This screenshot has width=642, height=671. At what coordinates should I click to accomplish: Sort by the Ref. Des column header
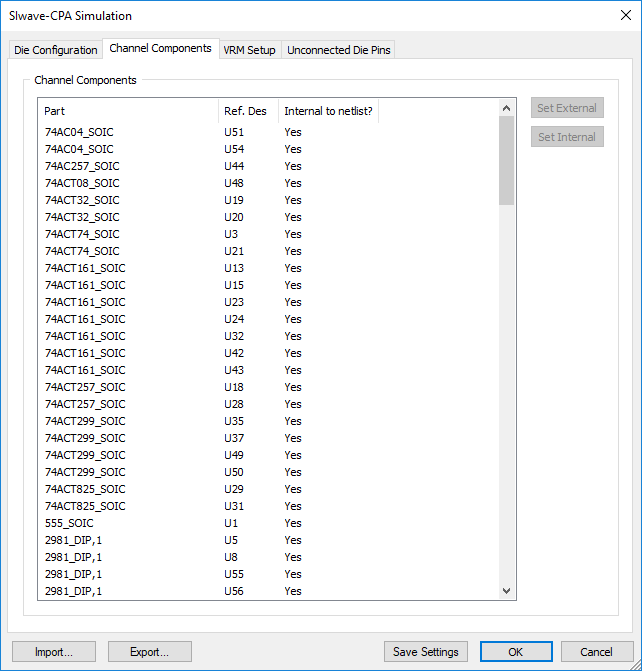pyautogui.click(x=248, y=111)
